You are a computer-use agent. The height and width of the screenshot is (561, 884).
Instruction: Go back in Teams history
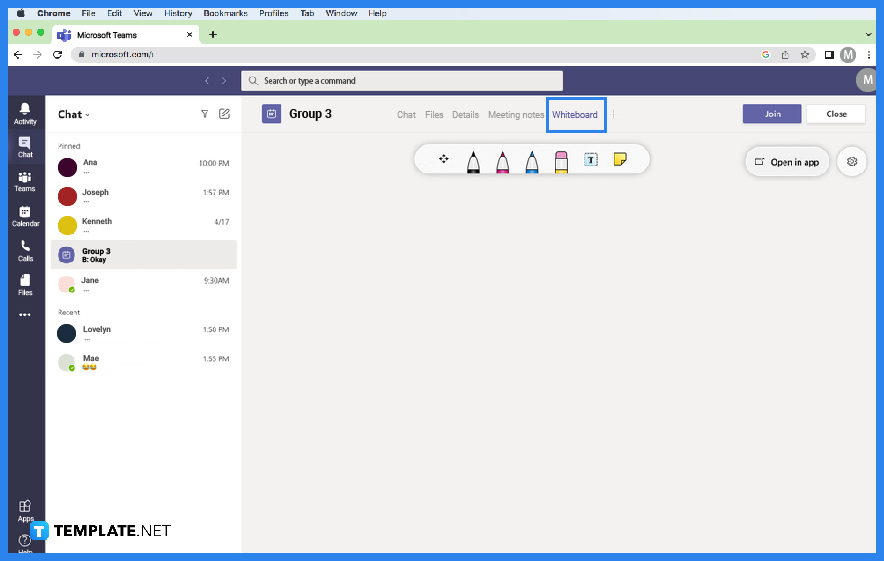tap(207, 81)
